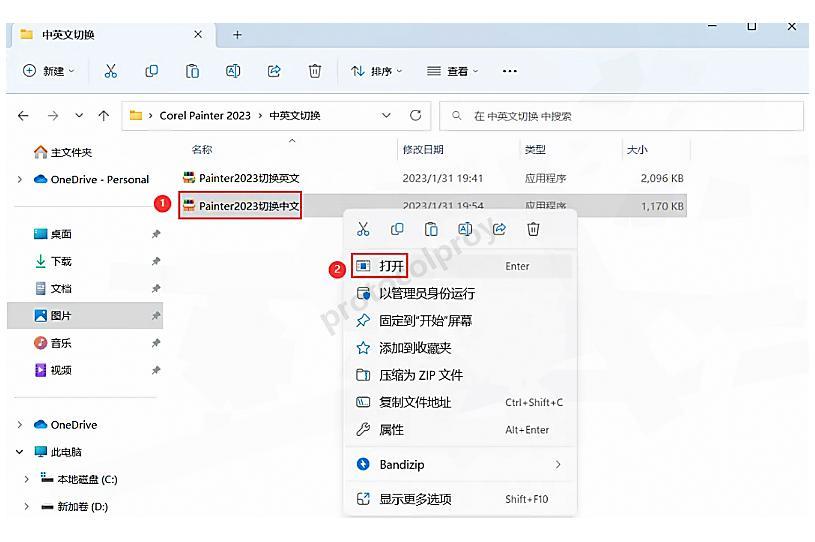Expand the recent locations chevron
Screen dimensions: 815x542
[79, 115]
